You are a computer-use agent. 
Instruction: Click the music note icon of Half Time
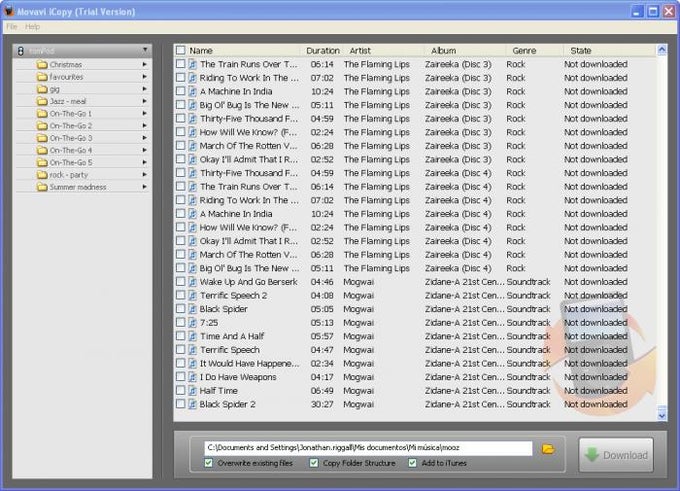[192, 390]
